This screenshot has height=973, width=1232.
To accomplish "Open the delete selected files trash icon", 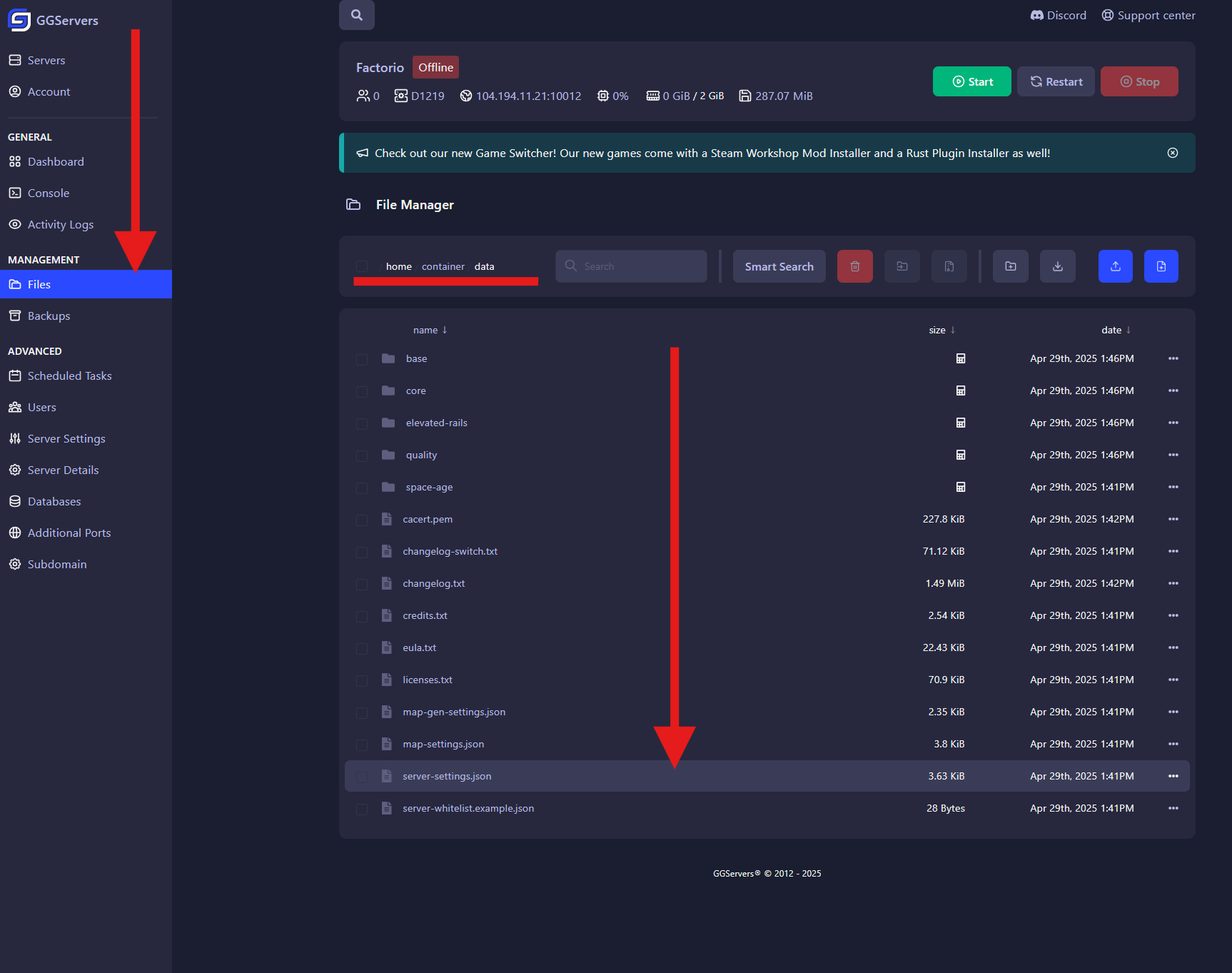I will [x=854, y=266].
